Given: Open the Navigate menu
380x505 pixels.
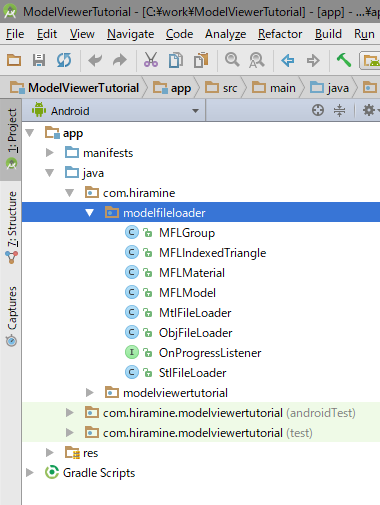Looking at the screenshot, I should coord(131,34).
